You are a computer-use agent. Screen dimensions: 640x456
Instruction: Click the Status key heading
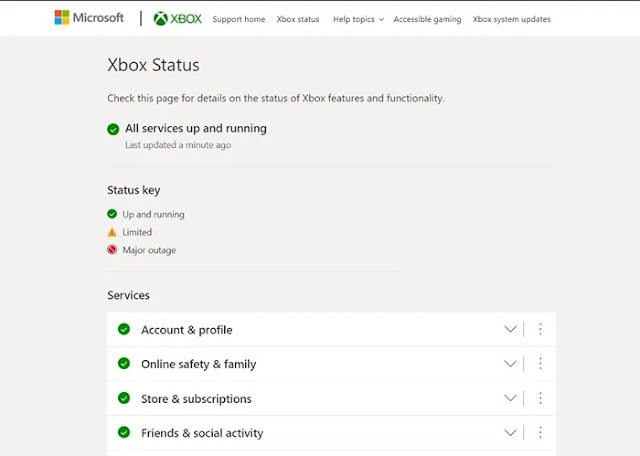pyautogui.click(x=134, y=190)
